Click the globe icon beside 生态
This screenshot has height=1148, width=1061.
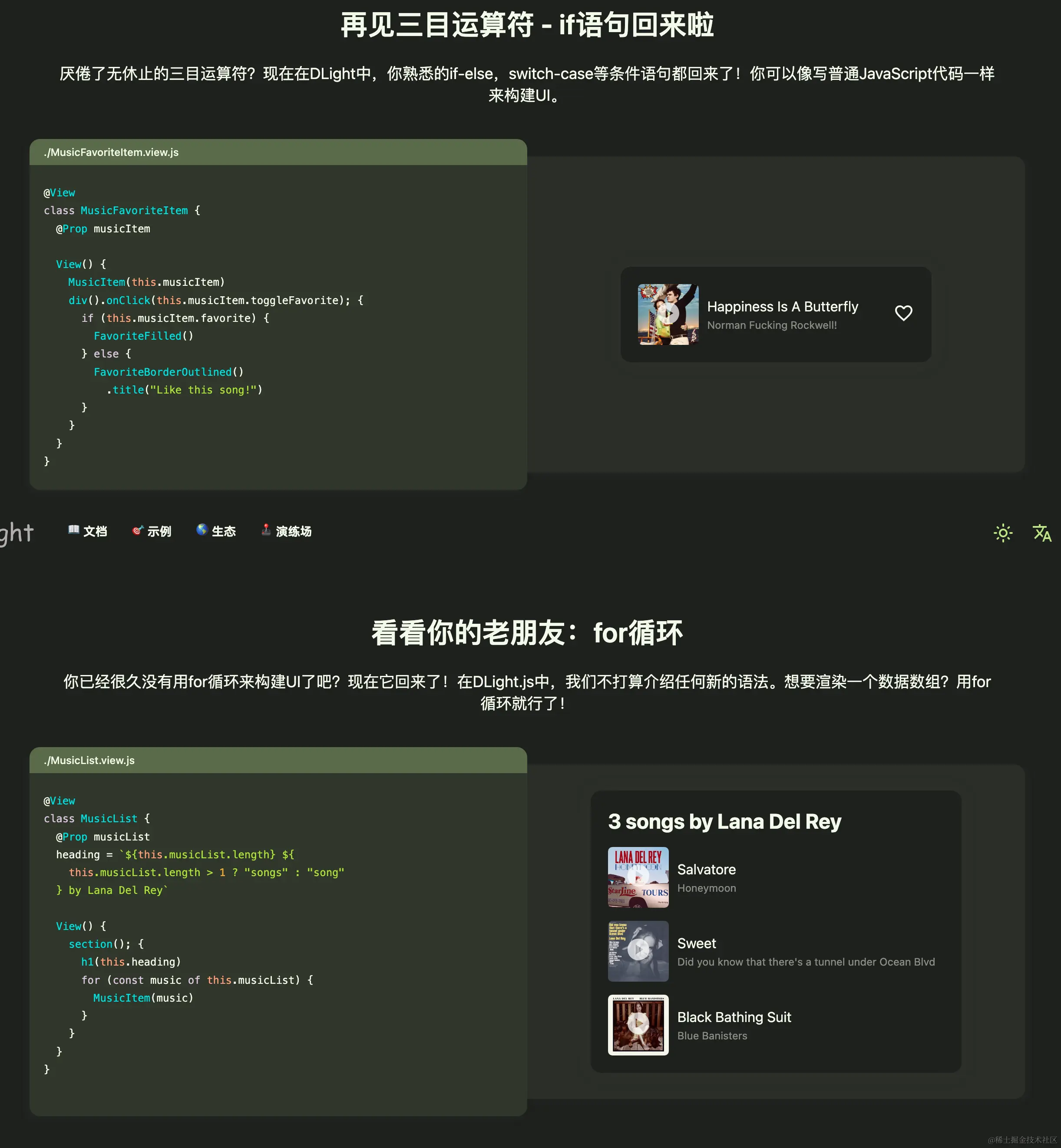[x=202, y=531]
